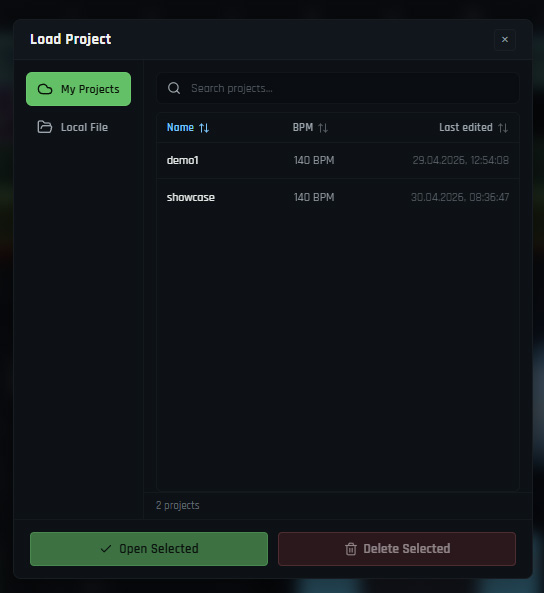Focus the Search projects input field
Screen dimensions: 544x593
337,88
